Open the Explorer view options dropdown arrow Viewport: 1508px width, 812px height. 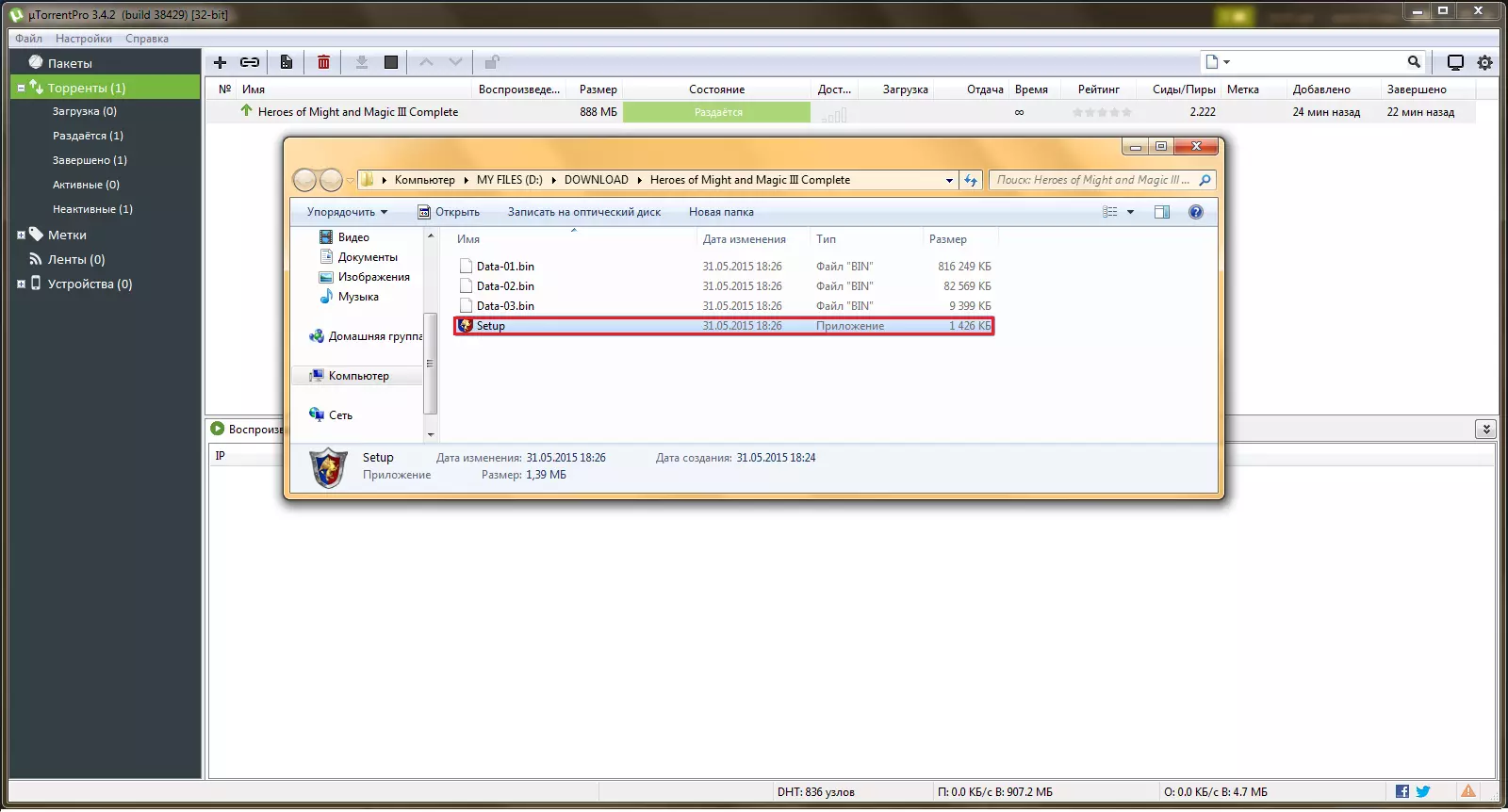pyautogui.click(x=1130, y=212)
